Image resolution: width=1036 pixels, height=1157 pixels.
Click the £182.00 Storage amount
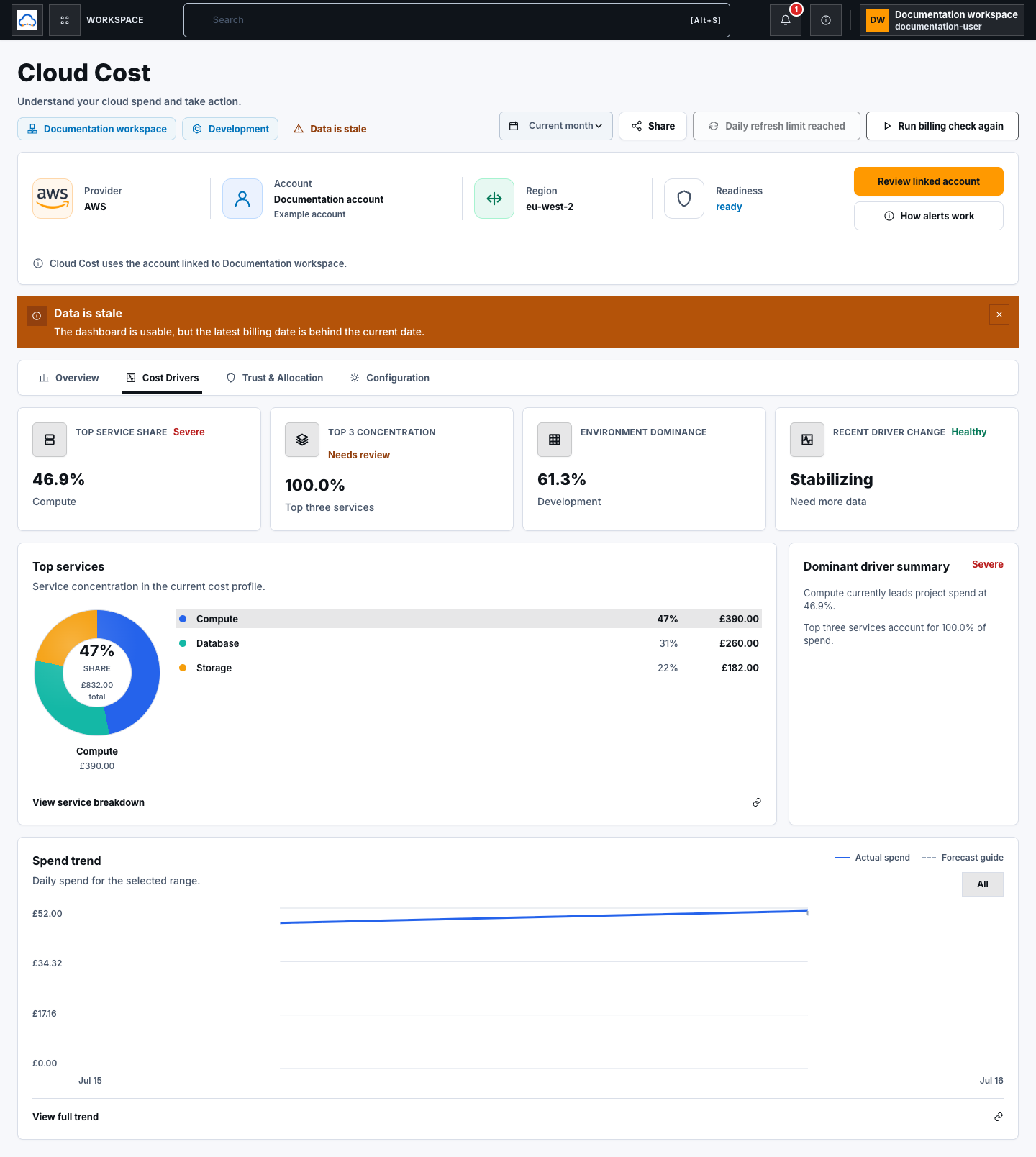click(x=740, y=668)
